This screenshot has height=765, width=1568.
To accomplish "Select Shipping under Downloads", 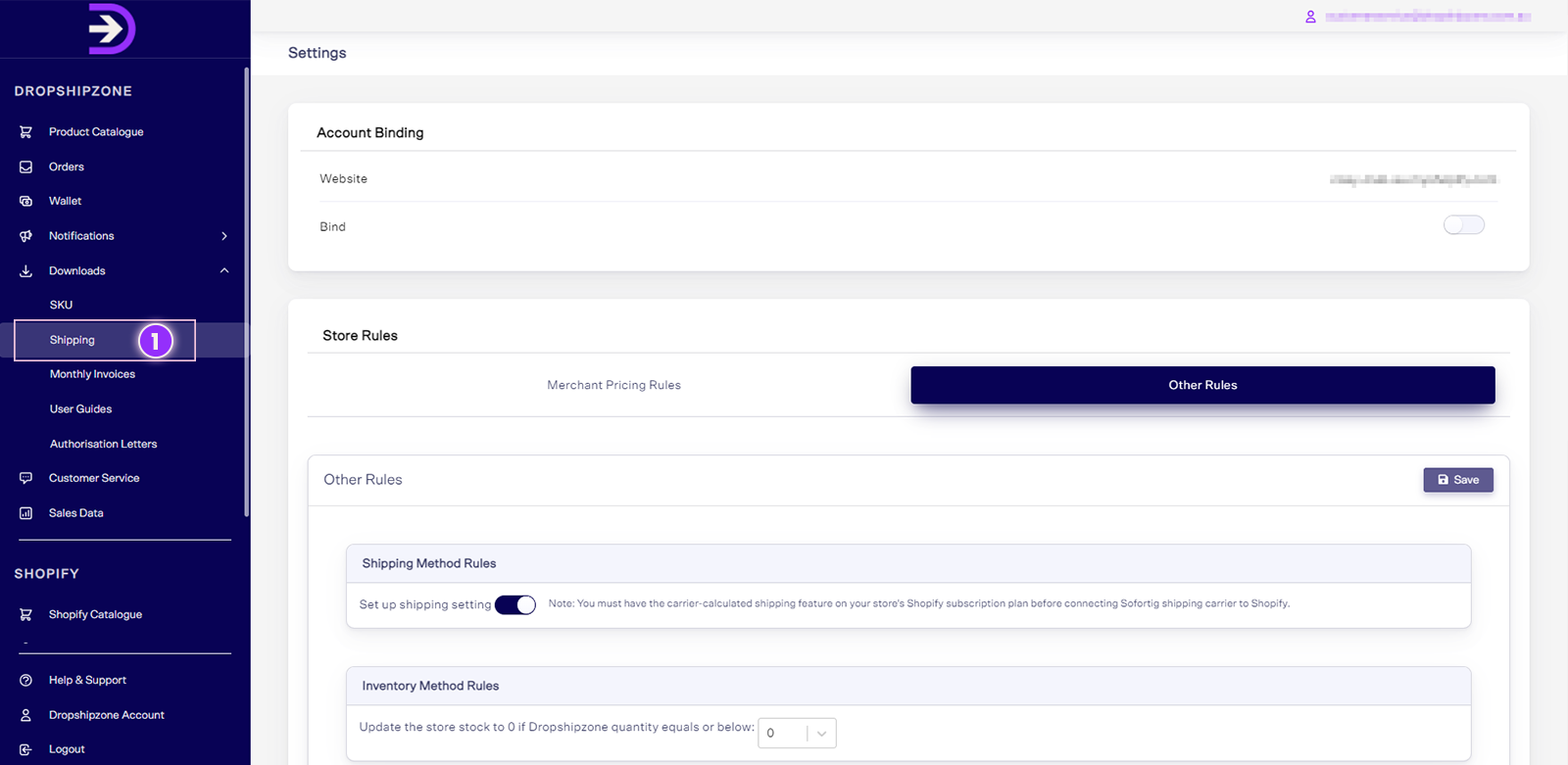I will [x=73, y=340].
